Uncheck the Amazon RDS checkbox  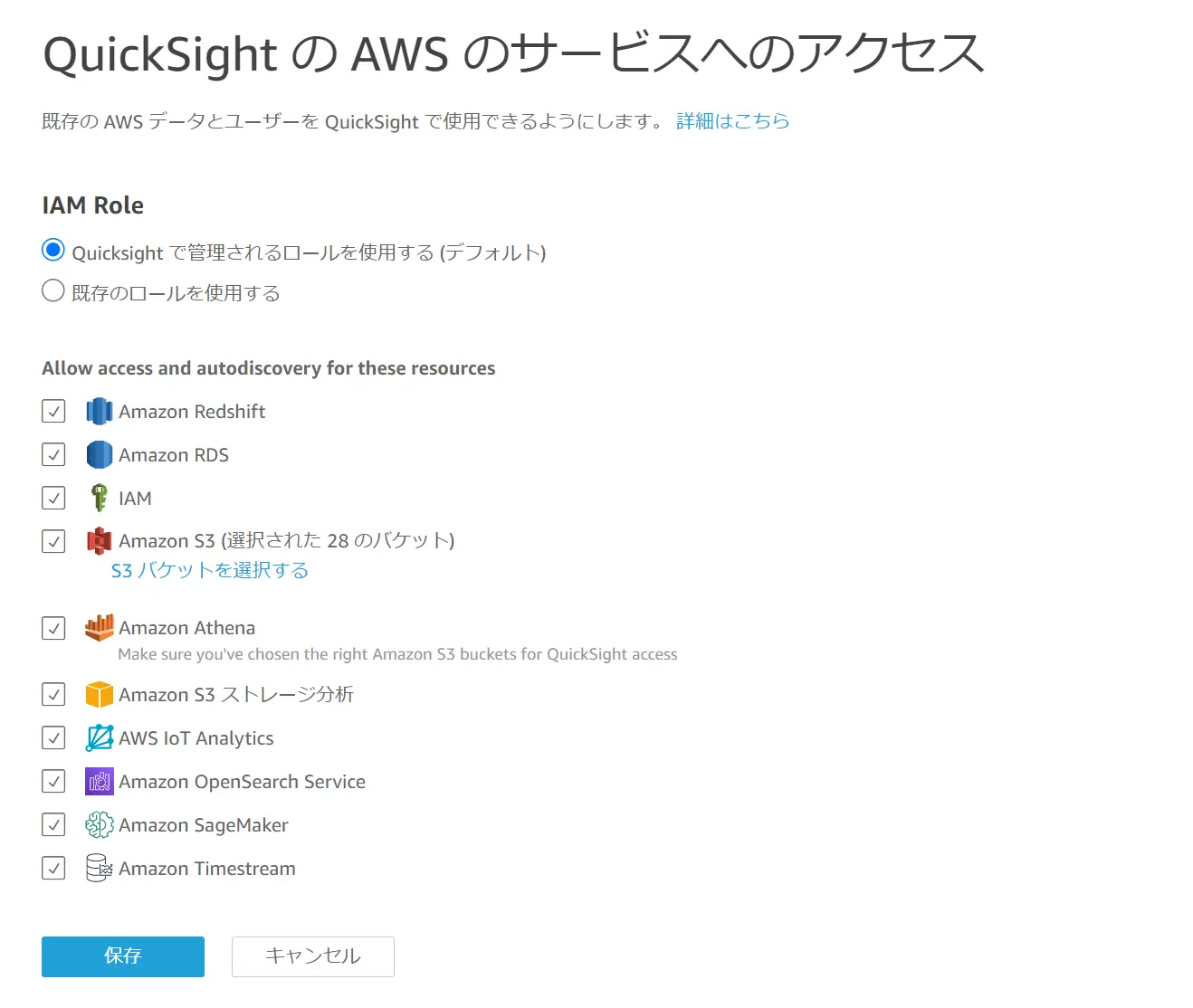53,454
